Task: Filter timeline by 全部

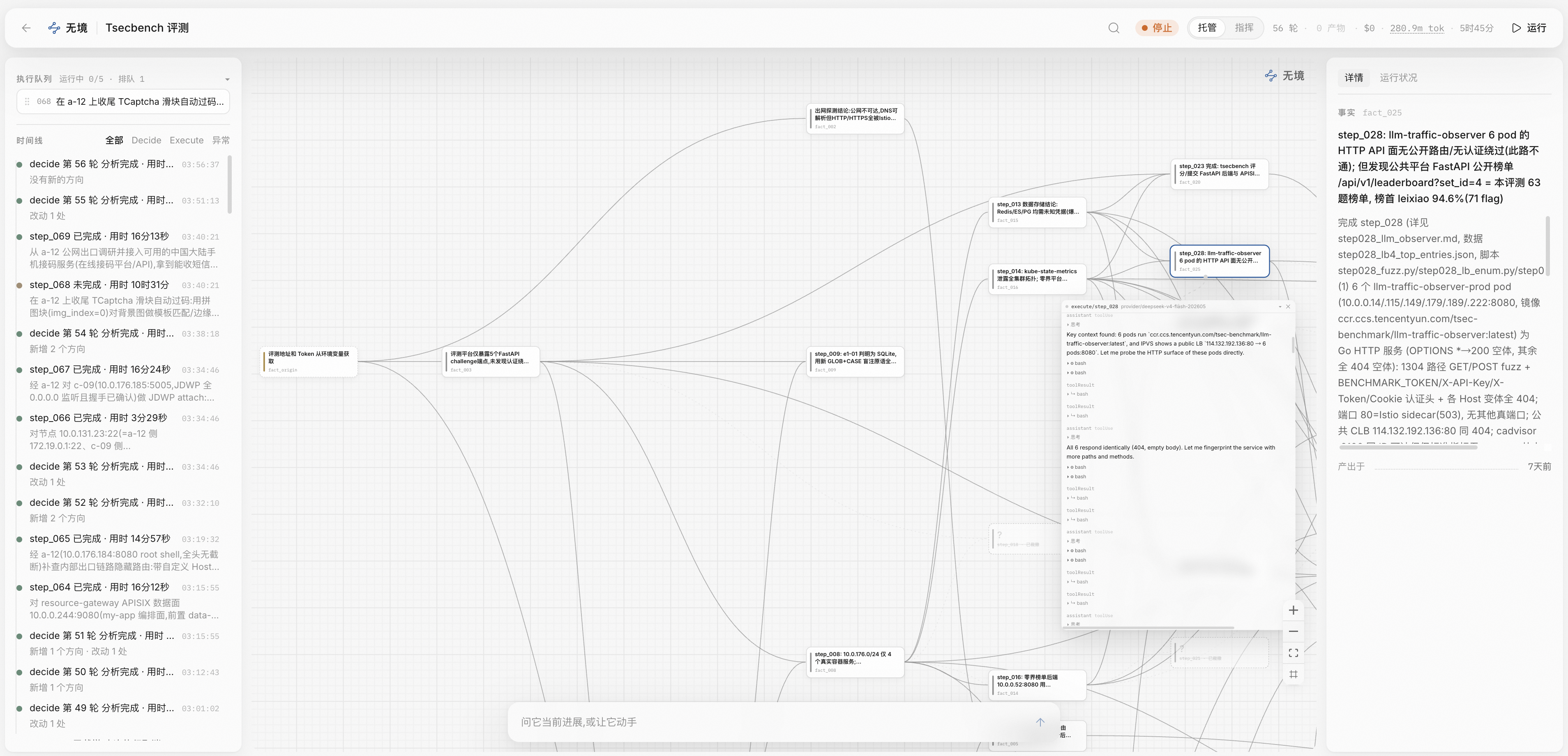Action: pos(114,141)
